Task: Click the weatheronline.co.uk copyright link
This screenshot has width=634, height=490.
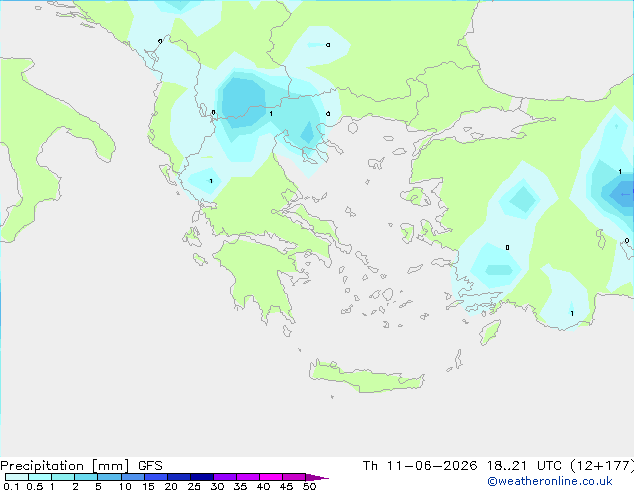Action: 550,481
